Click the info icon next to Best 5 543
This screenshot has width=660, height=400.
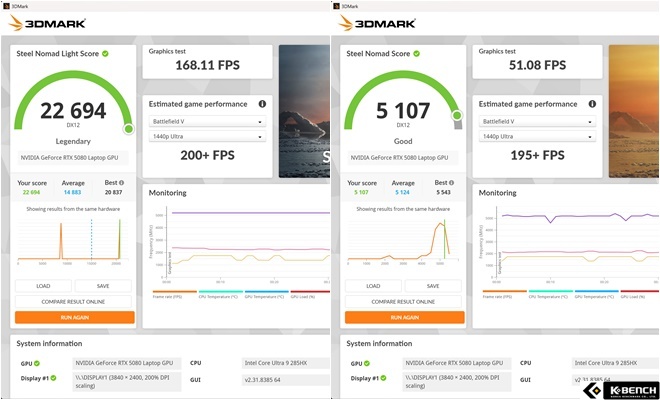coord(452,183)
